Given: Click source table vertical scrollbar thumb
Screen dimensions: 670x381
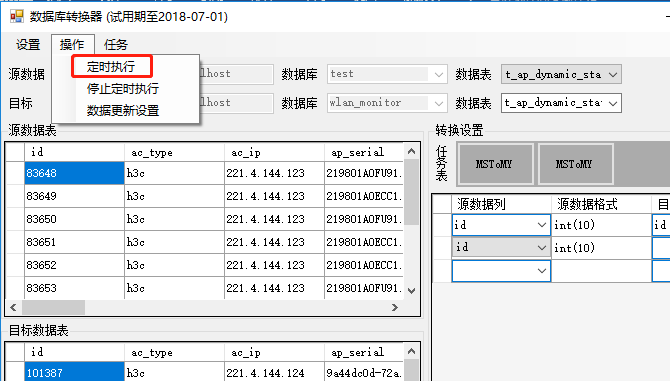Looking at the screenshot, I should [411, 192].
